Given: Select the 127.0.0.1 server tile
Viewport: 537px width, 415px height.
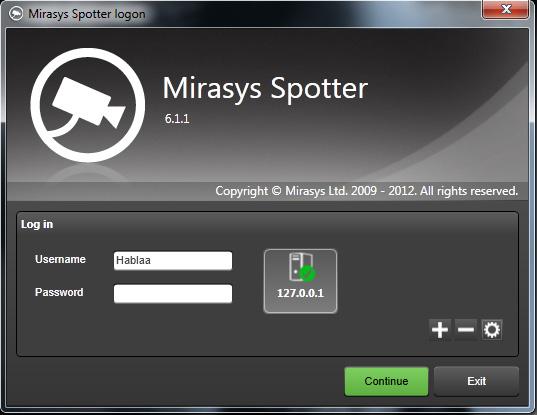Looking at the screenshot, I should tap(300, 281).
